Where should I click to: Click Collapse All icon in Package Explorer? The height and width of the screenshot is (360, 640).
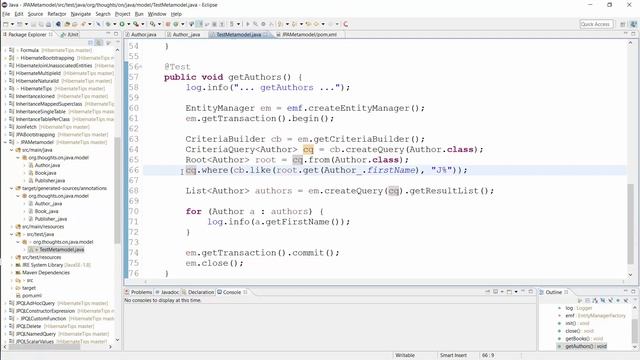tap(91, 42)
